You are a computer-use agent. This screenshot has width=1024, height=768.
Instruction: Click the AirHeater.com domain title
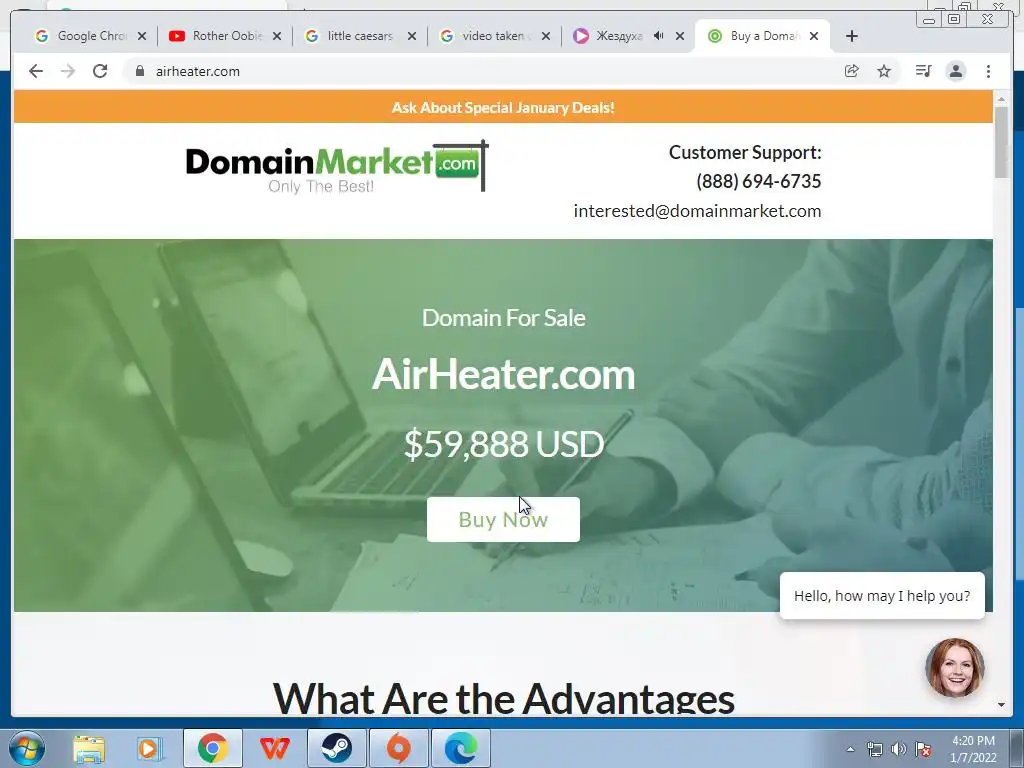[x=503, y=374]
